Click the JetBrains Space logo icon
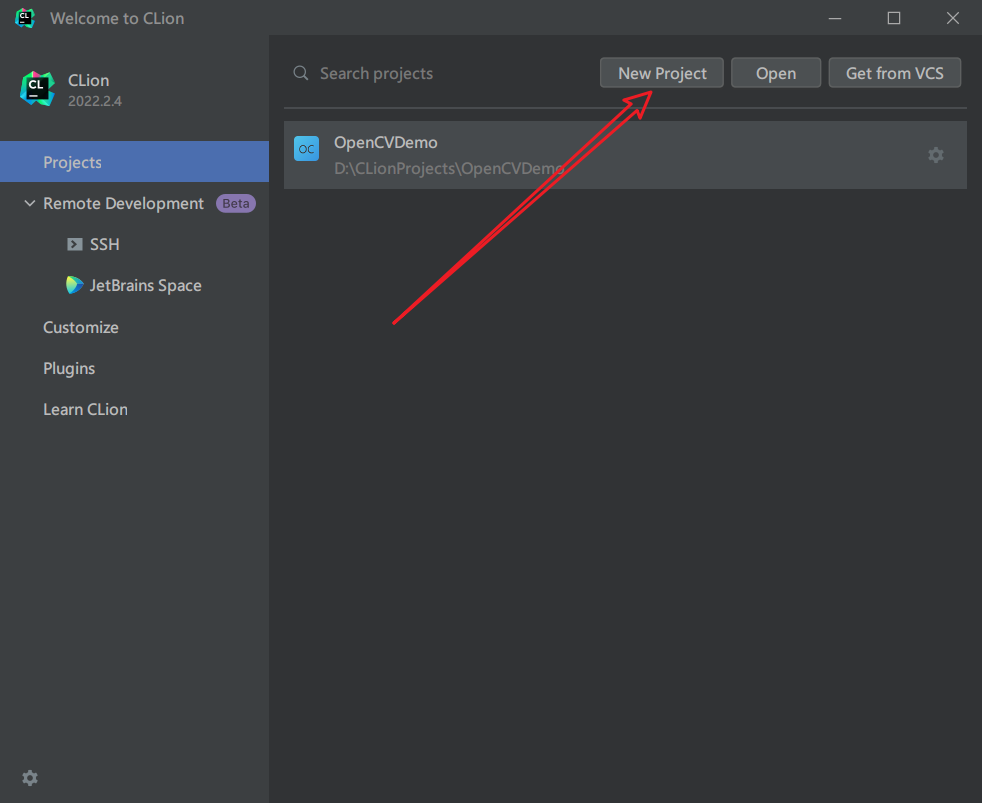 [75, 285]
